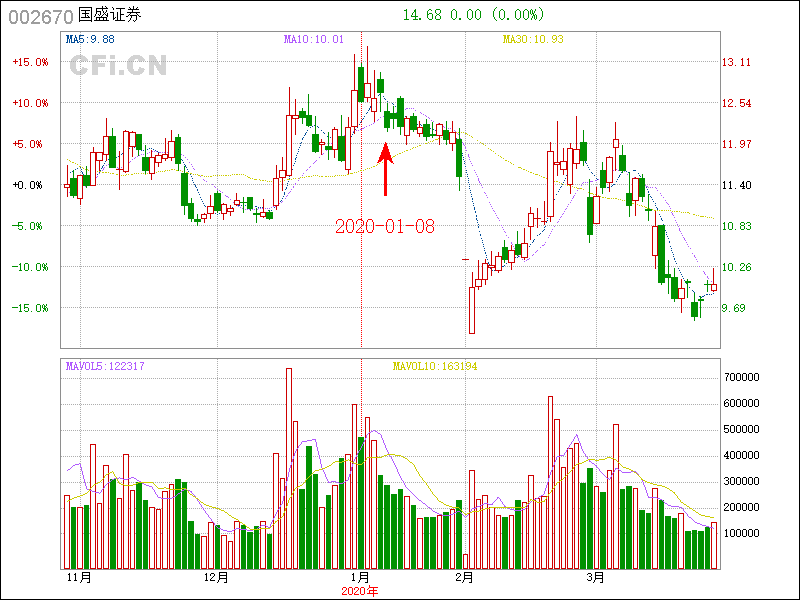Click the -15.0% axis label

point(31,308)
